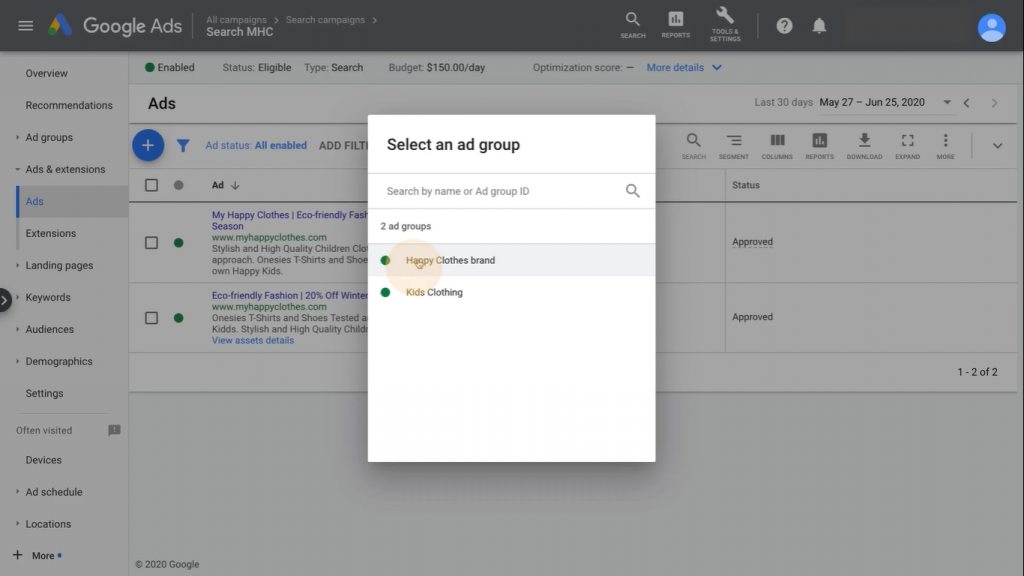Image resolution: width=1024 pixels, height=576 pixels.
Task: Click All campaigns breadcrumb
Action: click(x=236, y=20)
